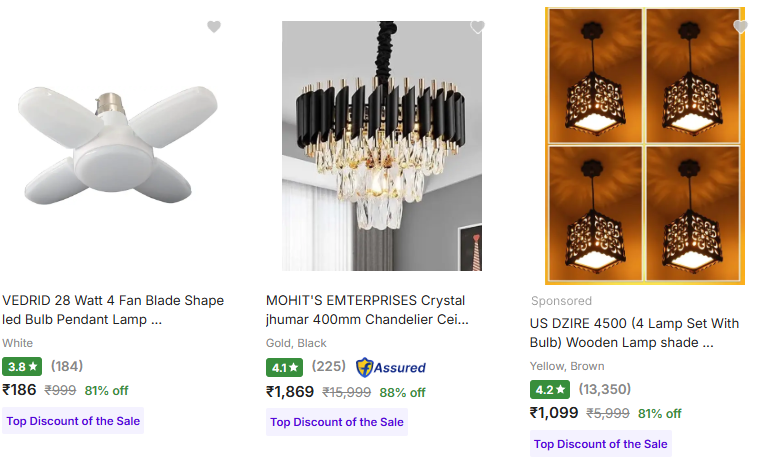Add US DZIRE lamp set to wishlist
765x463 pixels.
tap(740, 27)
